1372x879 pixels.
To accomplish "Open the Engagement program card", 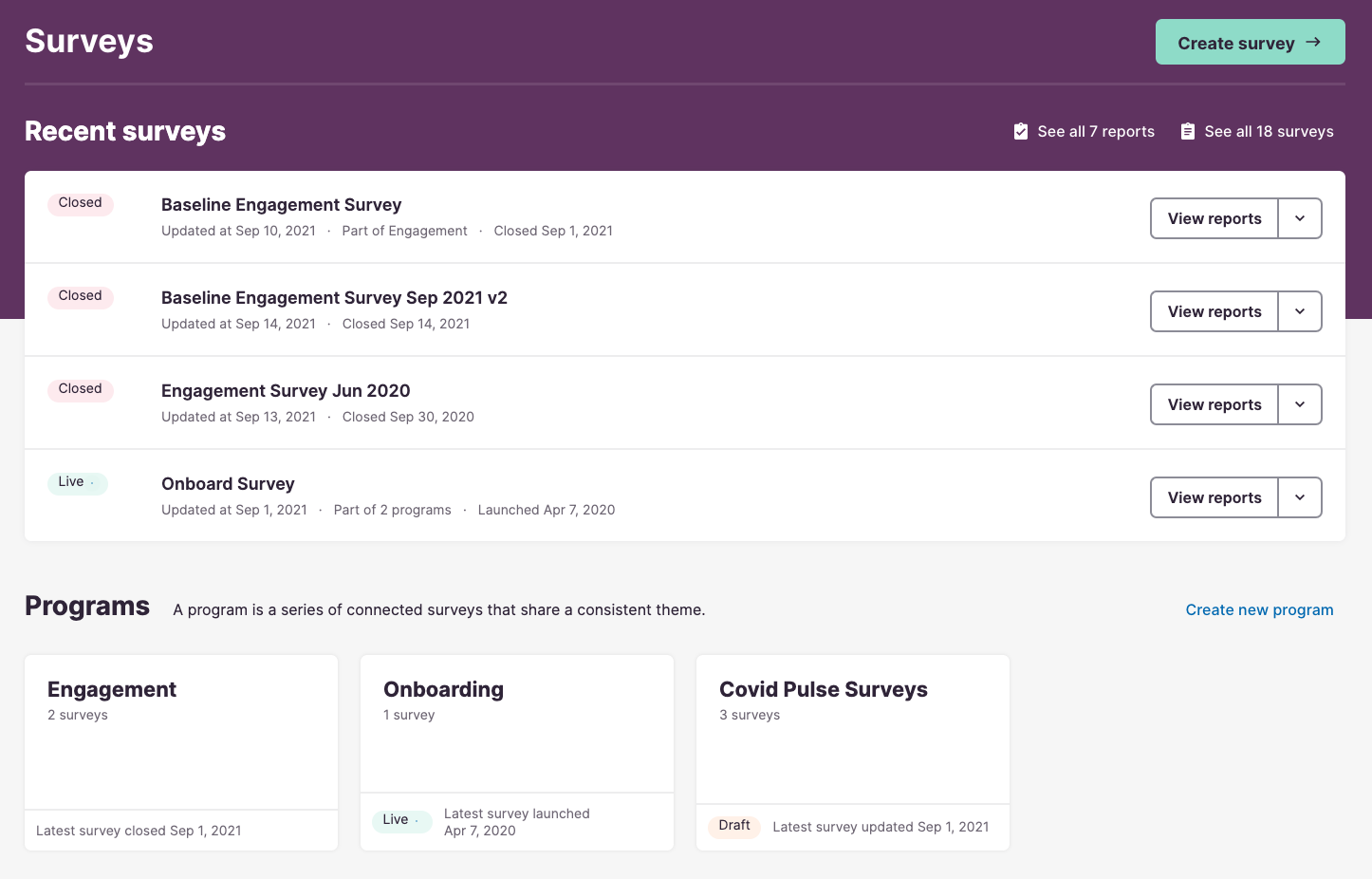I will click(x=181, y=752).
